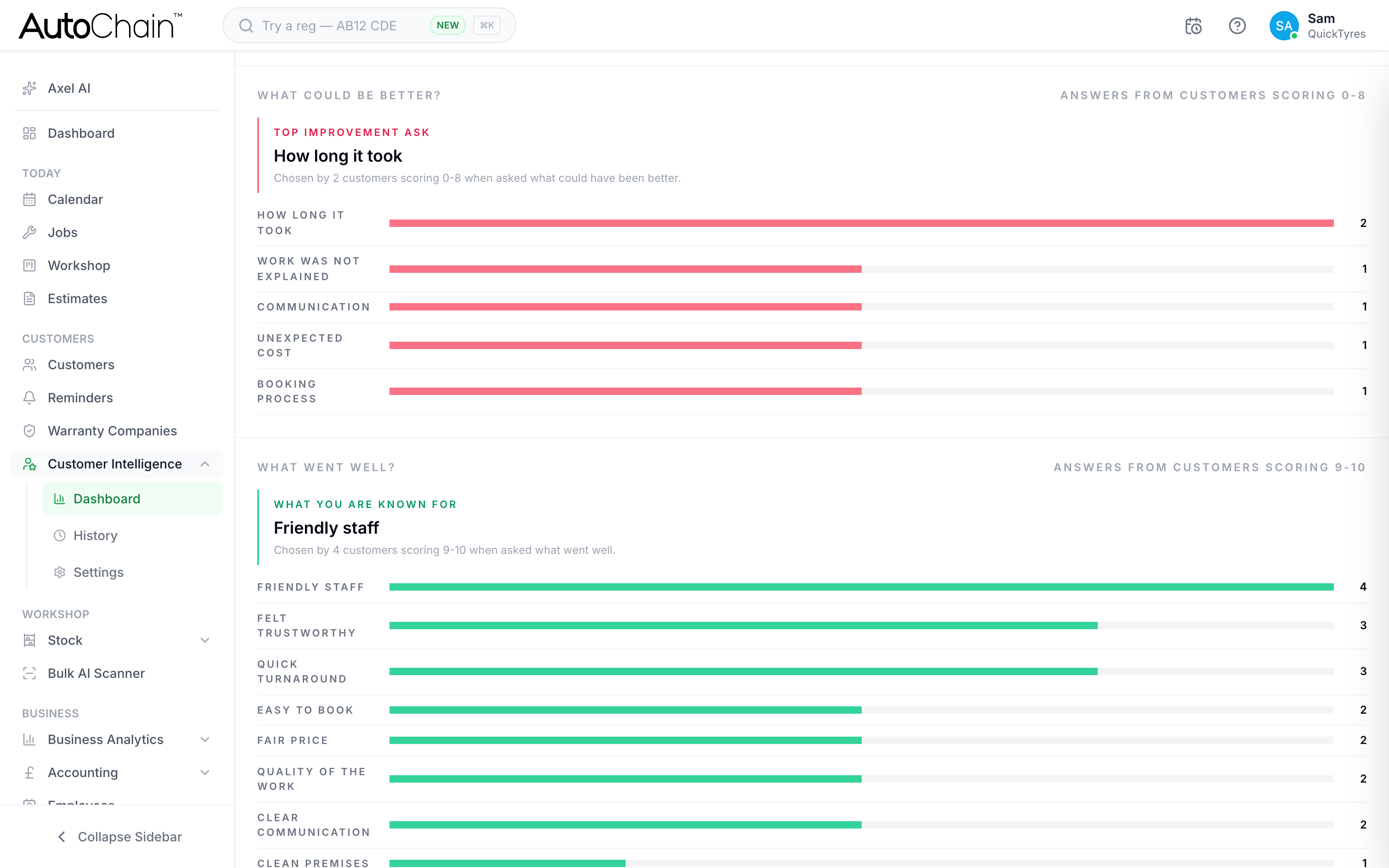Click the Business Analytics chart icon
This screenshot has width=1389, height=868.
(x=29, y=739)
